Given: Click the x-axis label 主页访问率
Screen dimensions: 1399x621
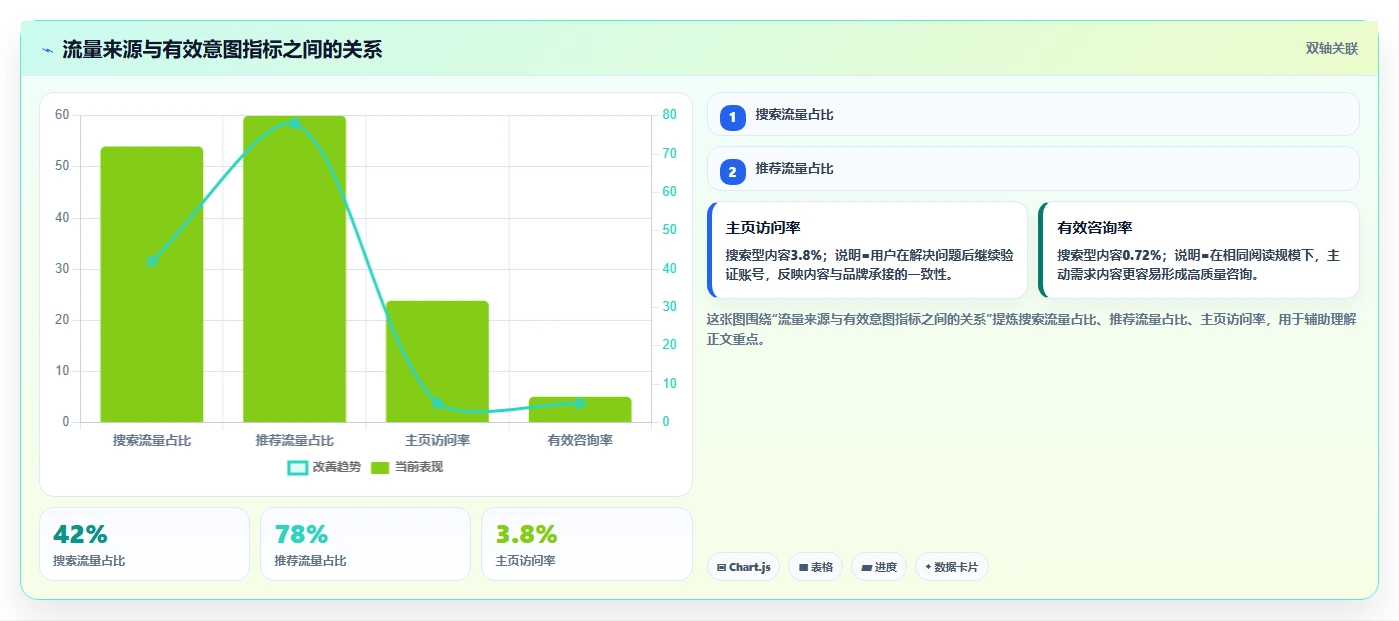Looking at the screenshot, I should [x=437, y=440].
